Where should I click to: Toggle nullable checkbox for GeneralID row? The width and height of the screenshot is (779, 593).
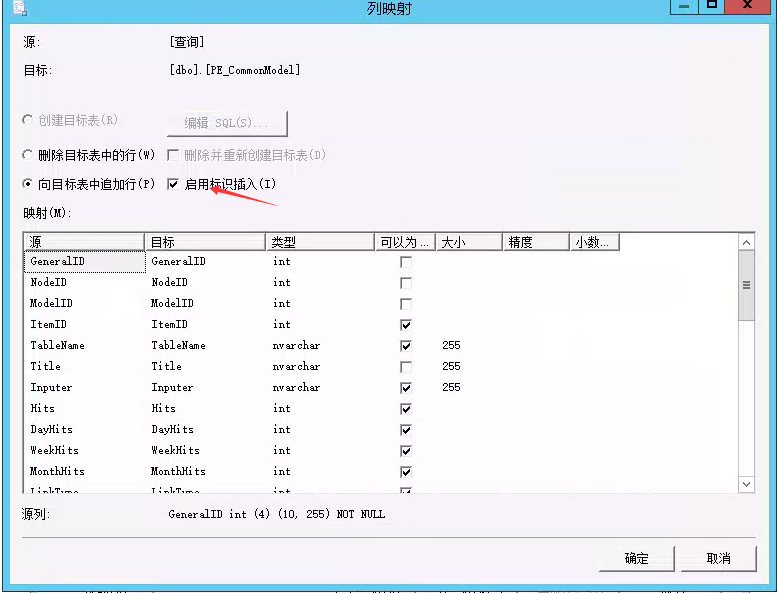406,262
